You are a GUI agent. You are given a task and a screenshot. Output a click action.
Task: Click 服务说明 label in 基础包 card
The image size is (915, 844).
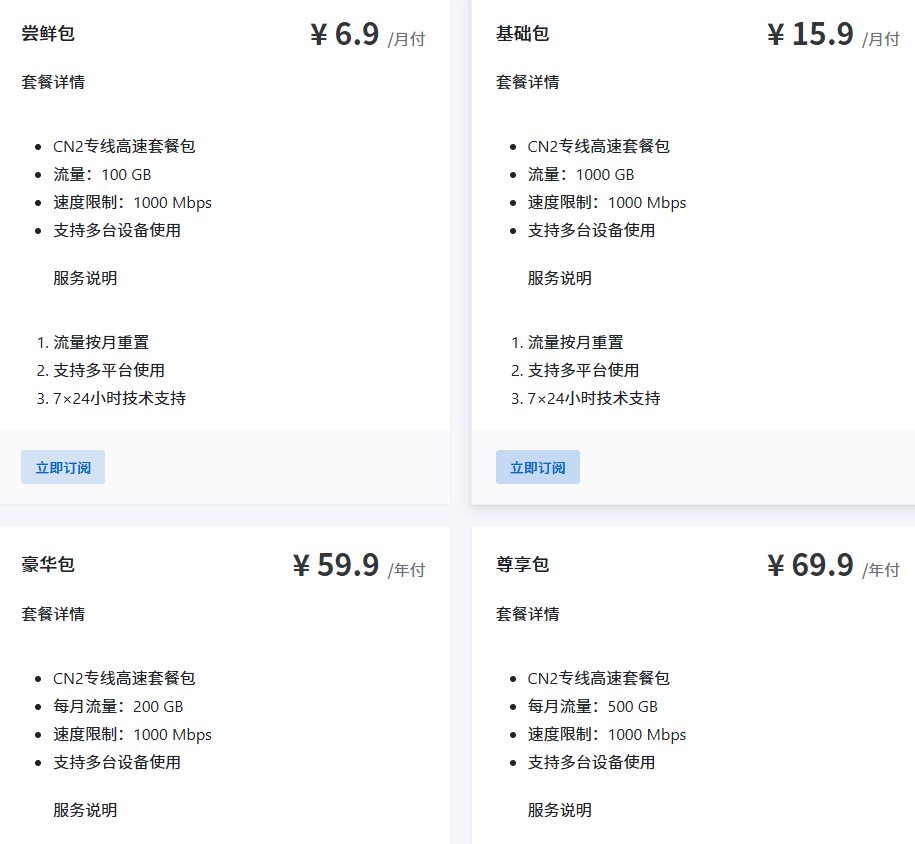pyautogui.click(x=559, y=278)
